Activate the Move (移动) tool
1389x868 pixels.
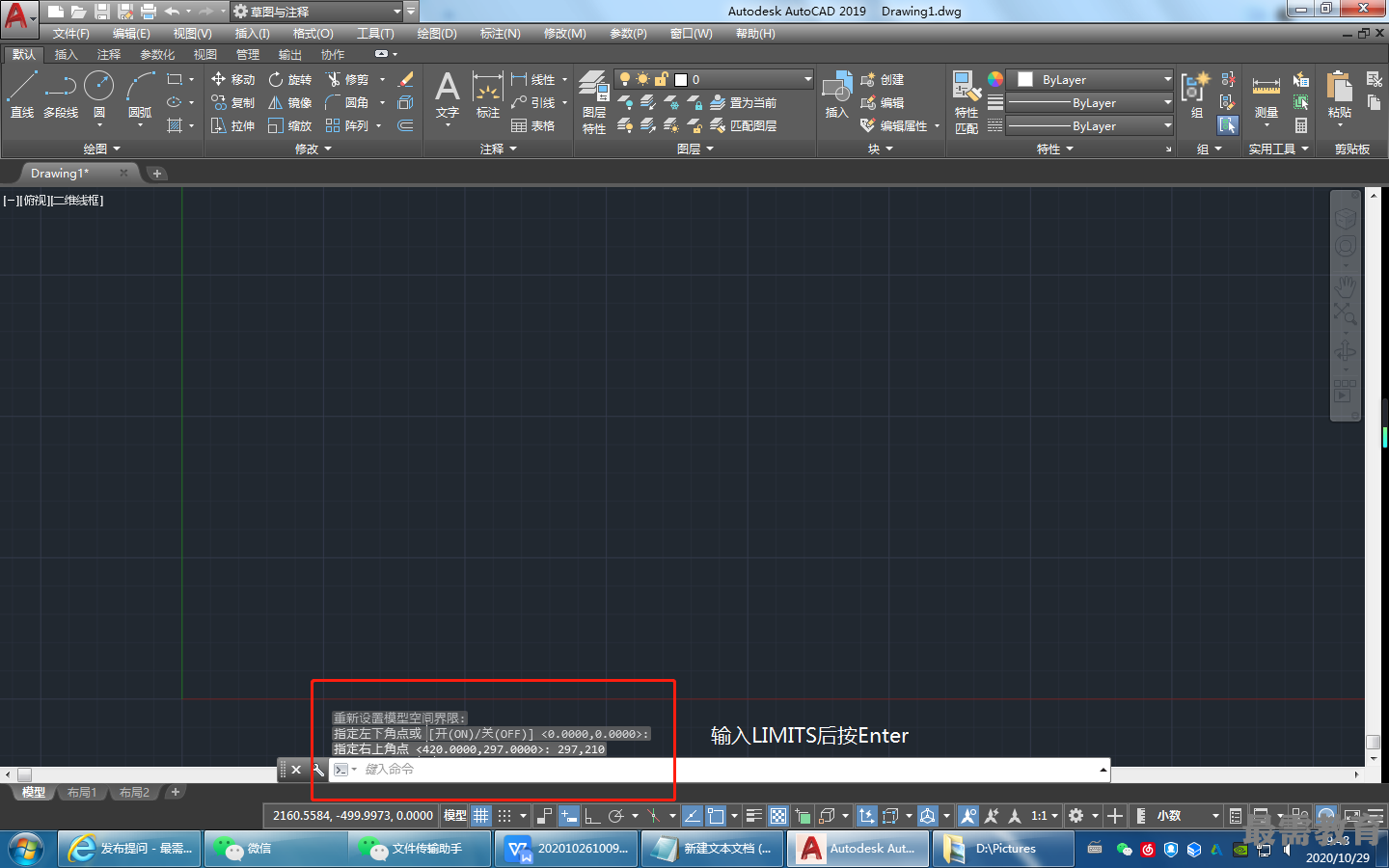[x=232, y=79]
